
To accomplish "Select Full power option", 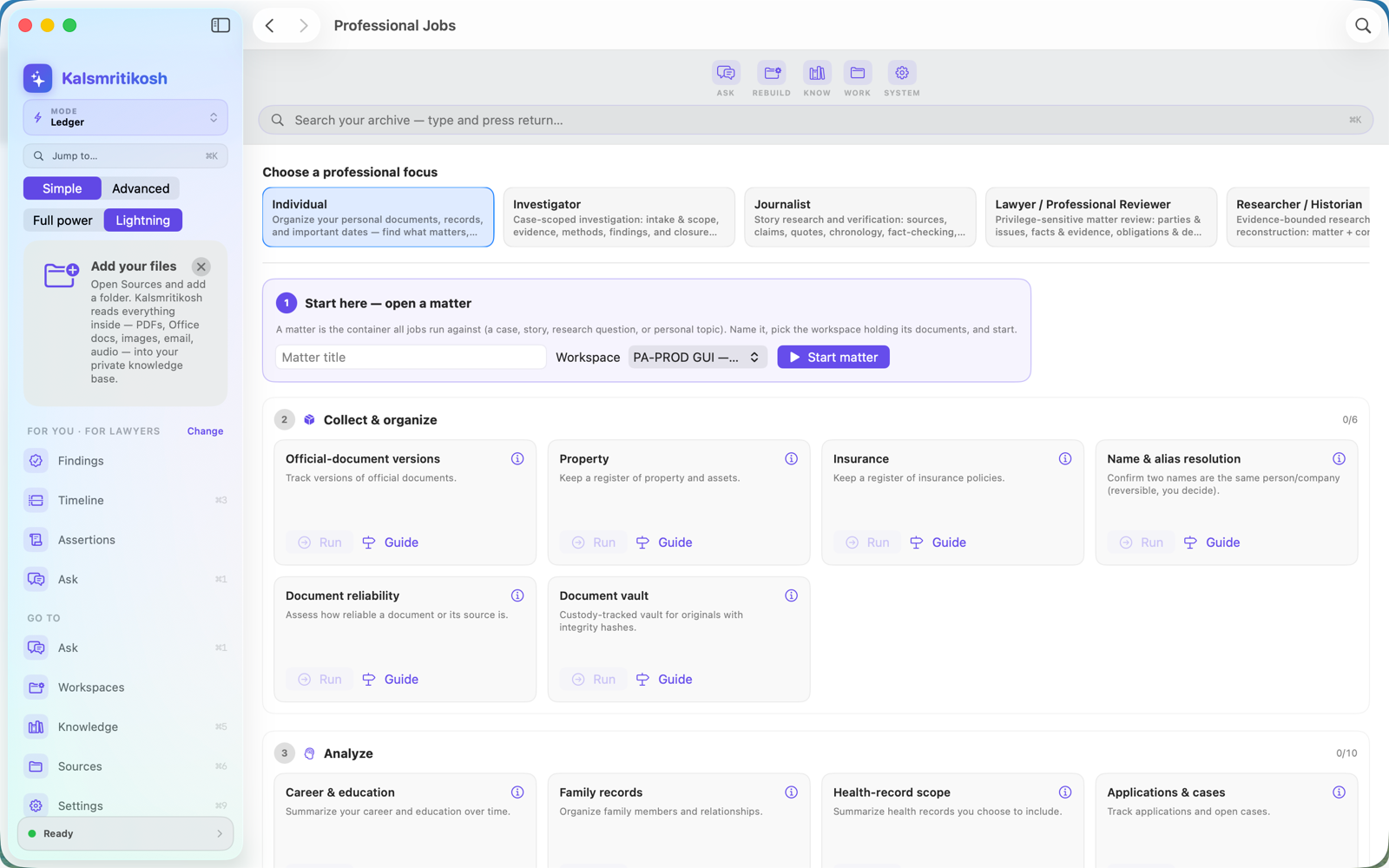I will 63,220.
